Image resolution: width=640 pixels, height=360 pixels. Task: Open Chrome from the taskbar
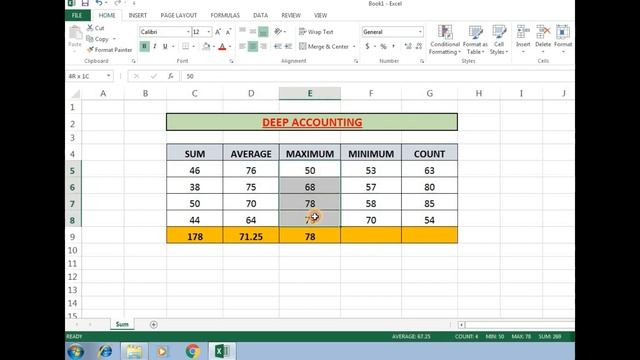click(x=192, y=351)
